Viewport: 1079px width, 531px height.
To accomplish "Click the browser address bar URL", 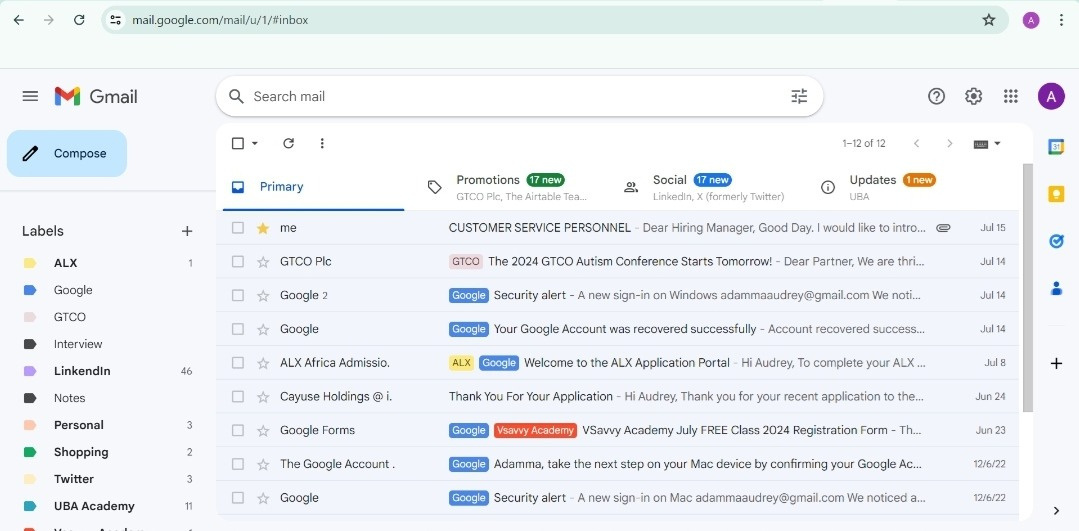I will (220, 20).
